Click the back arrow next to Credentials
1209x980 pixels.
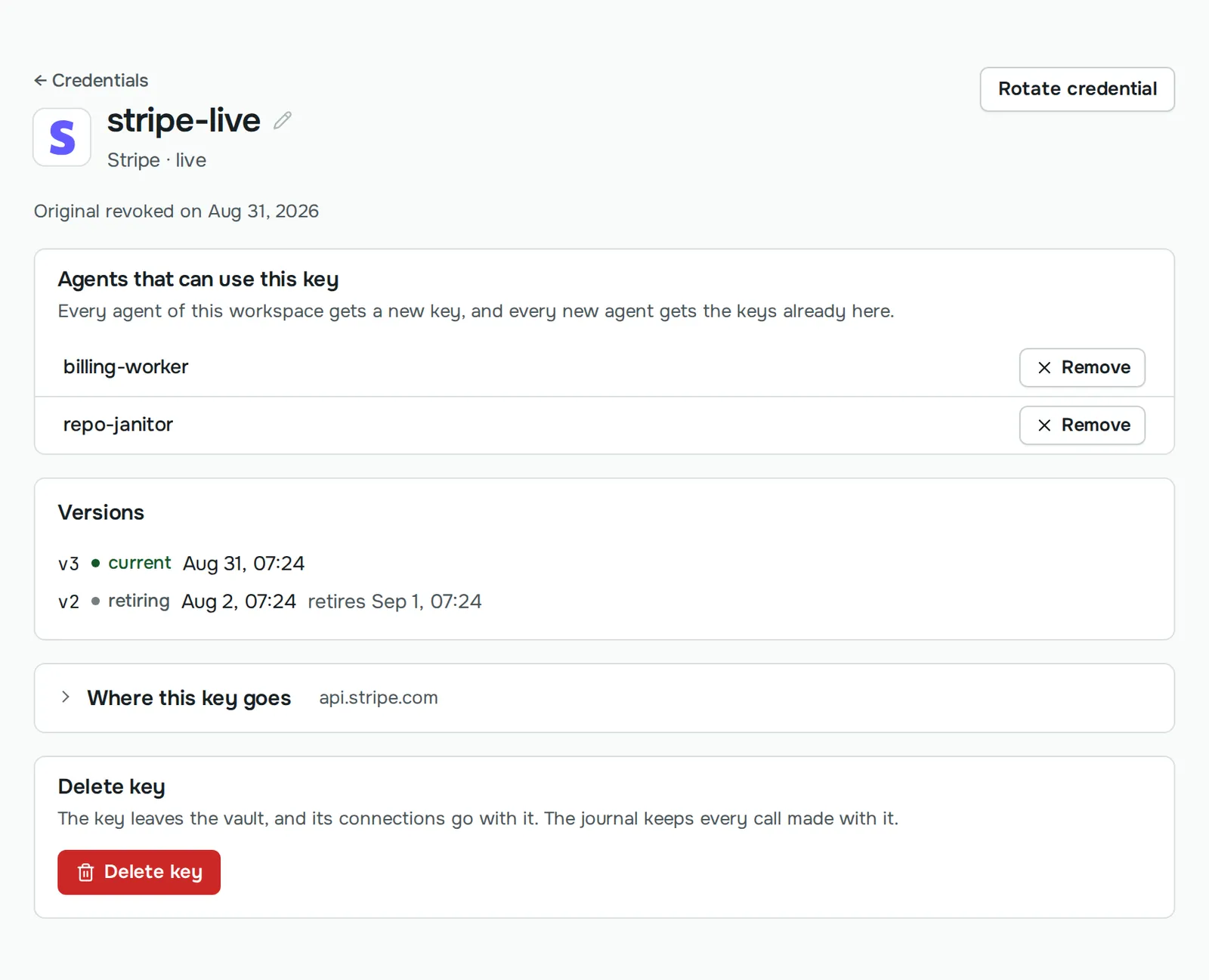pos(40,80)
